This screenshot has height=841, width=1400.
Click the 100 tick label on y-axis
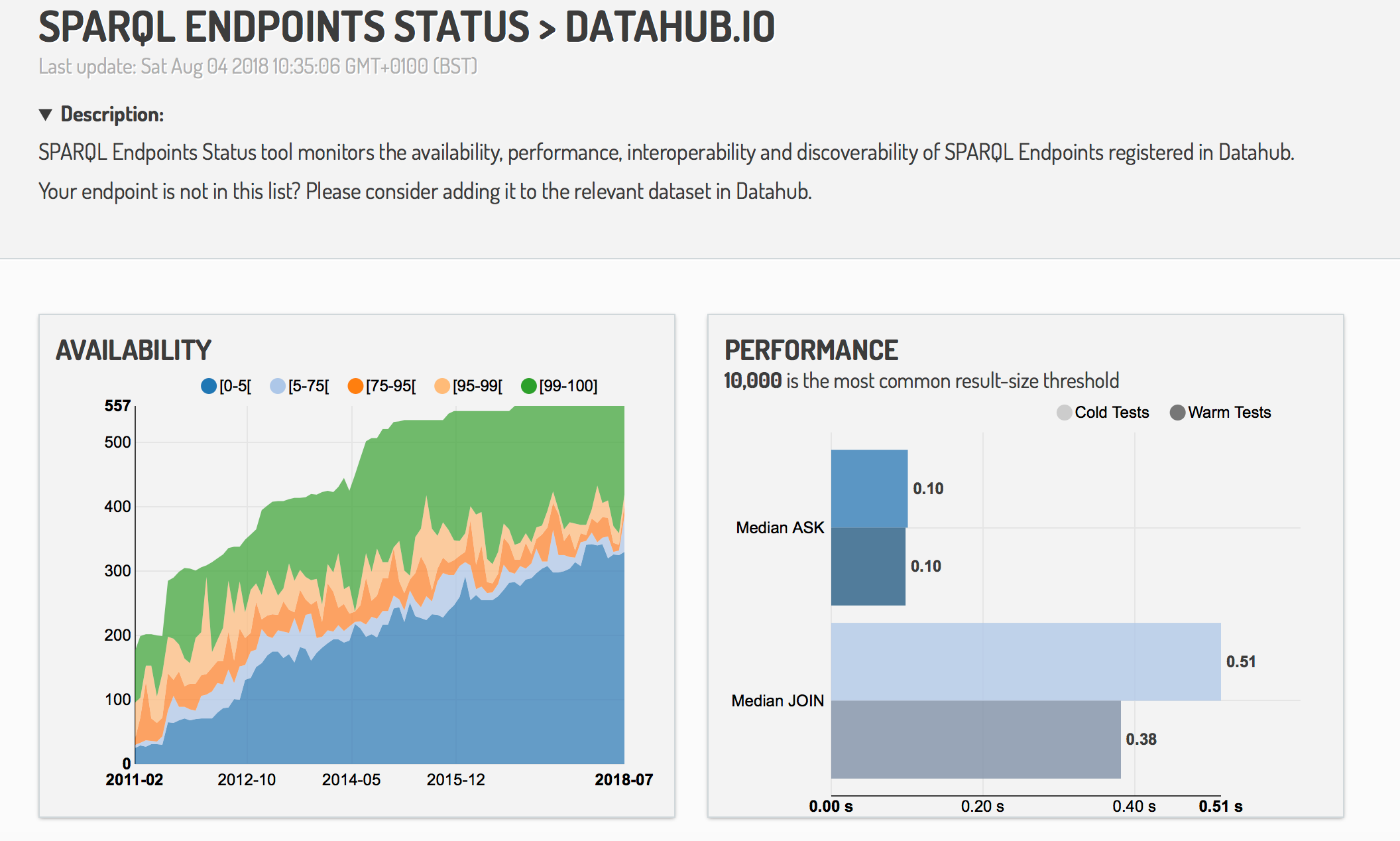click(117, 700)
